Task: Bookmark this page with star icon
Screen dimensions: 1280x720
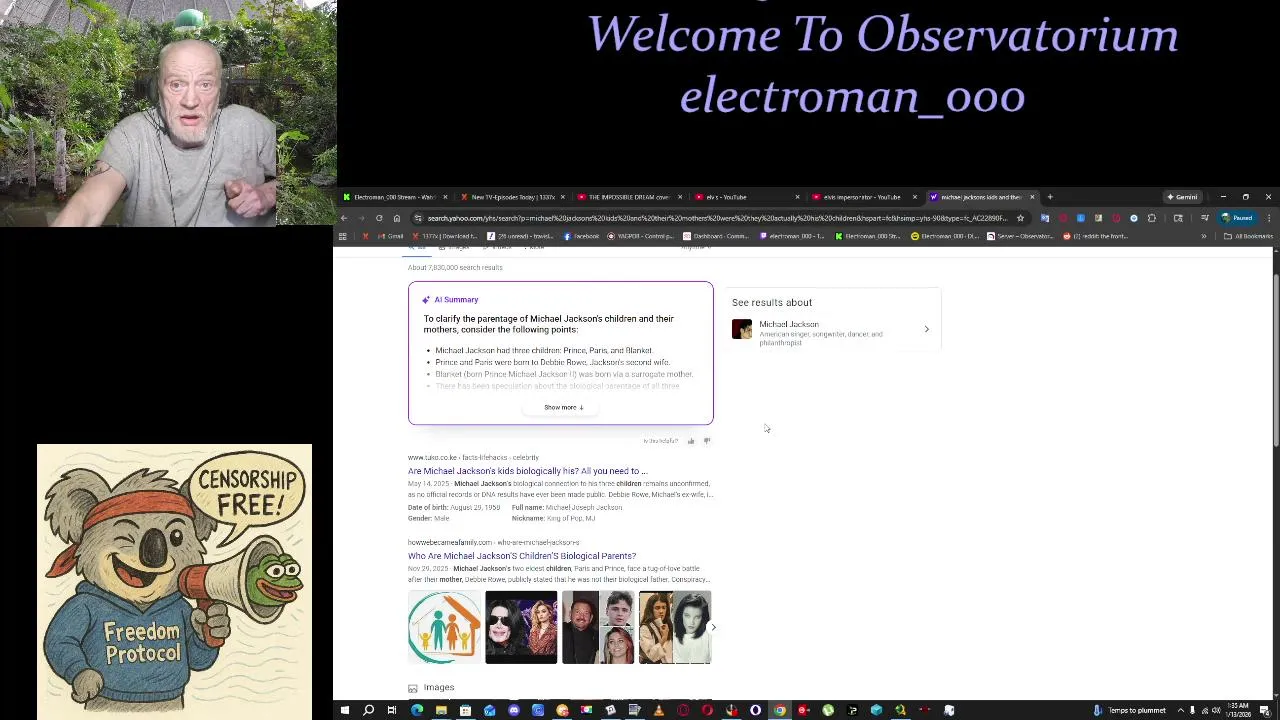Action: click(x=1020, y=218)
